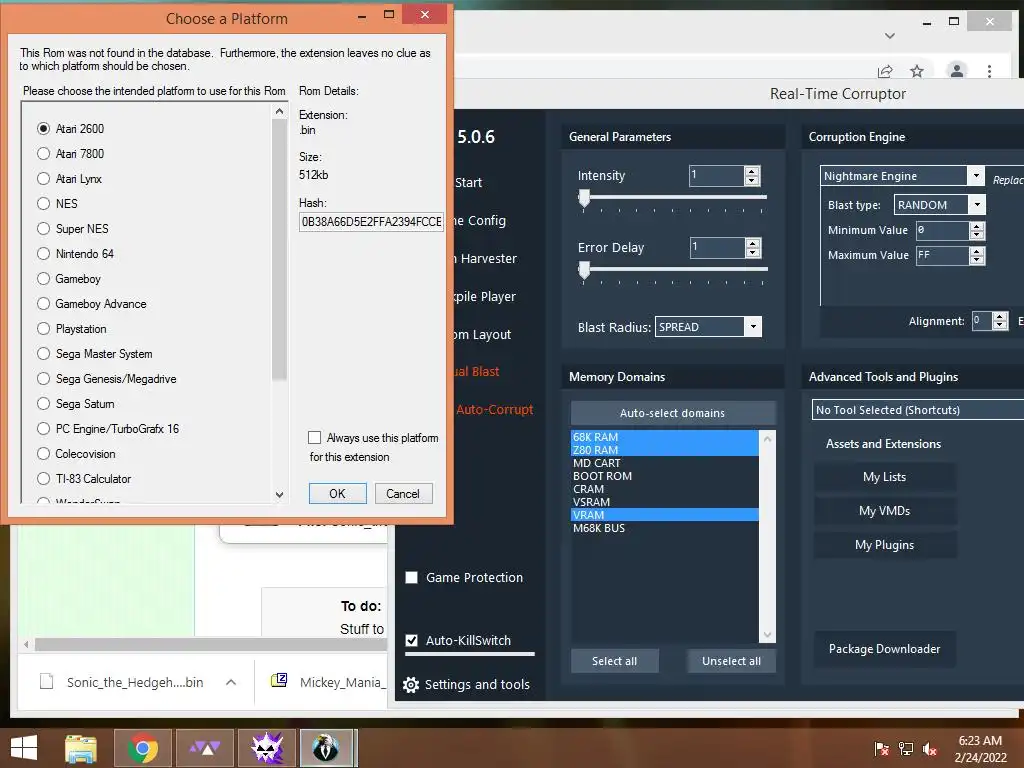
Task: Enable Always use this platform checkbox
Action: (x=315, y=438)
